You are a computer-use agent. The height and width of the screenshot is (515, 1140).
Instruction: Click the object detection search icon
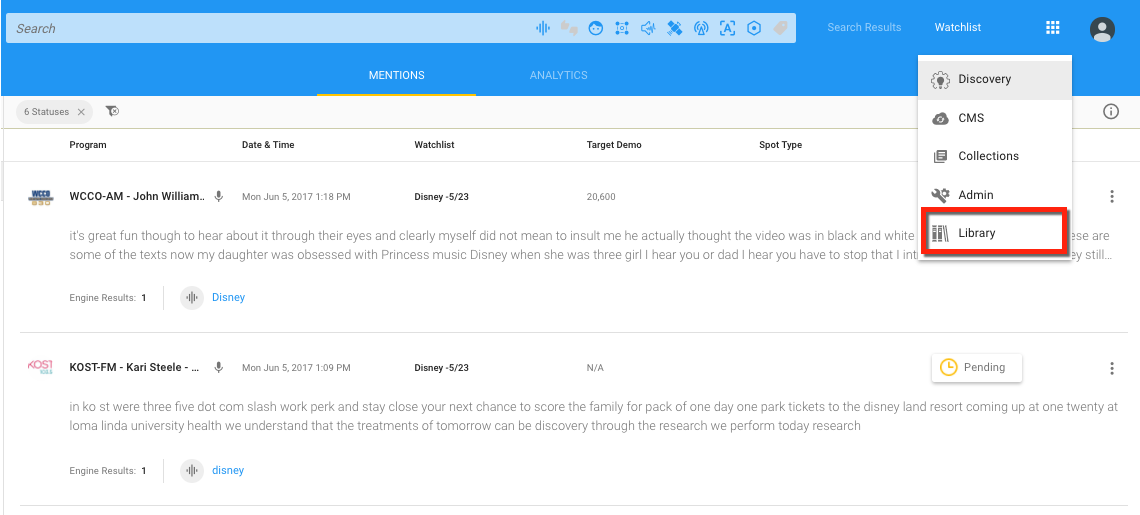[622, 28]
